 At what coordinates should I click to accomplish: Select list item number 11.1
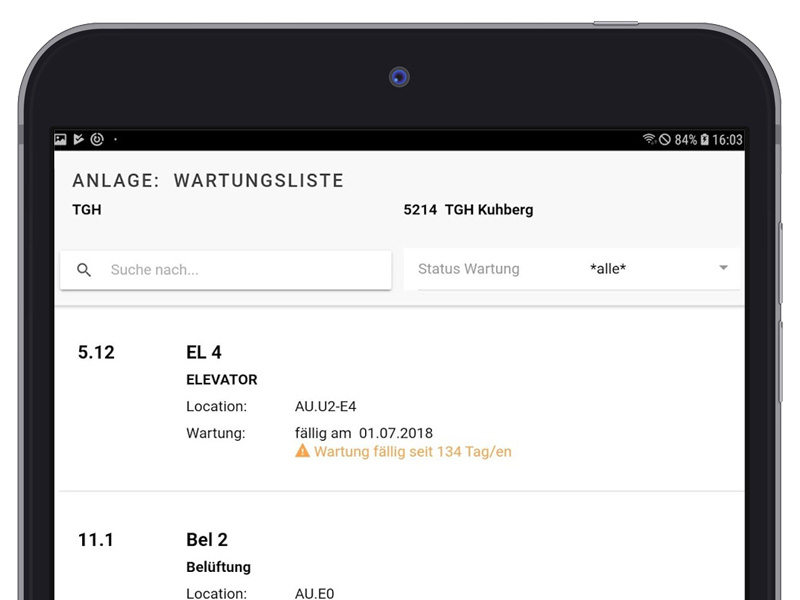pyautogui.click(x=95, y=540)
